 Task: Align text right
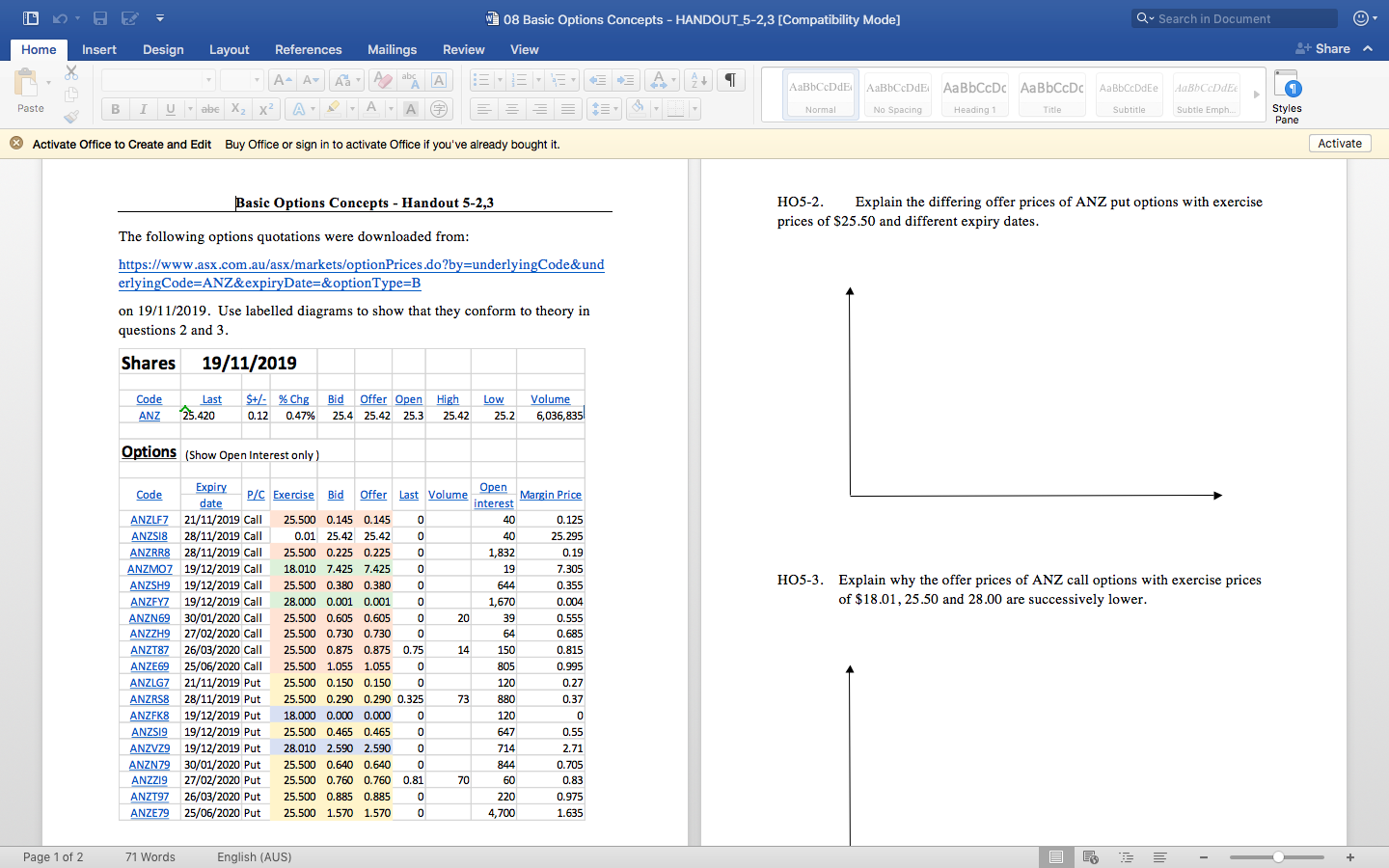(x=540, y=109)
